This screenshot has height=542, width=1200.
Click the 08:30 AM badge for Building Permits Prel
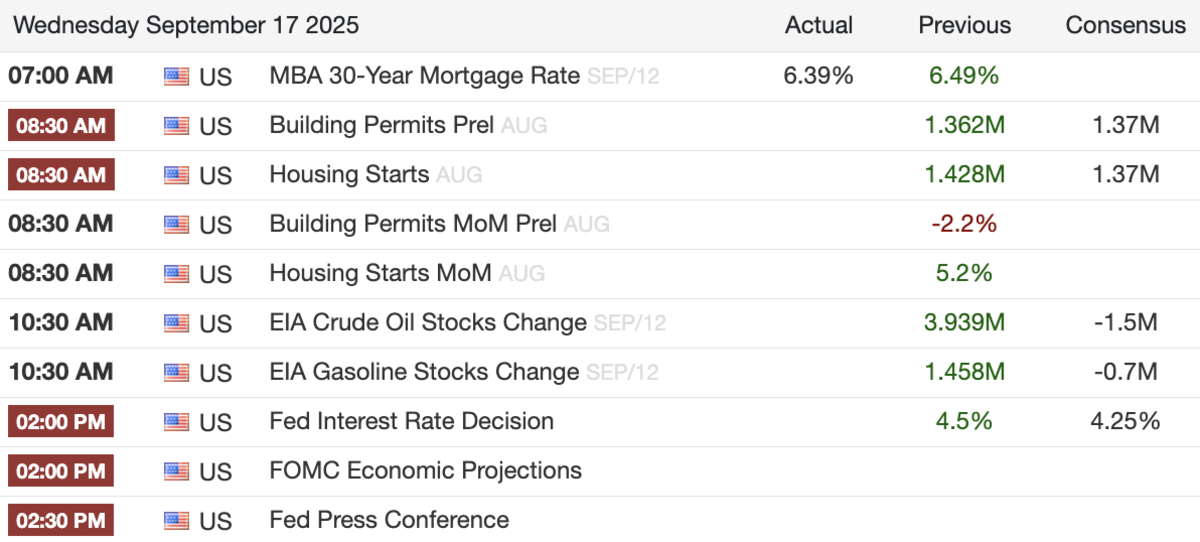click(x=61, y=126)
